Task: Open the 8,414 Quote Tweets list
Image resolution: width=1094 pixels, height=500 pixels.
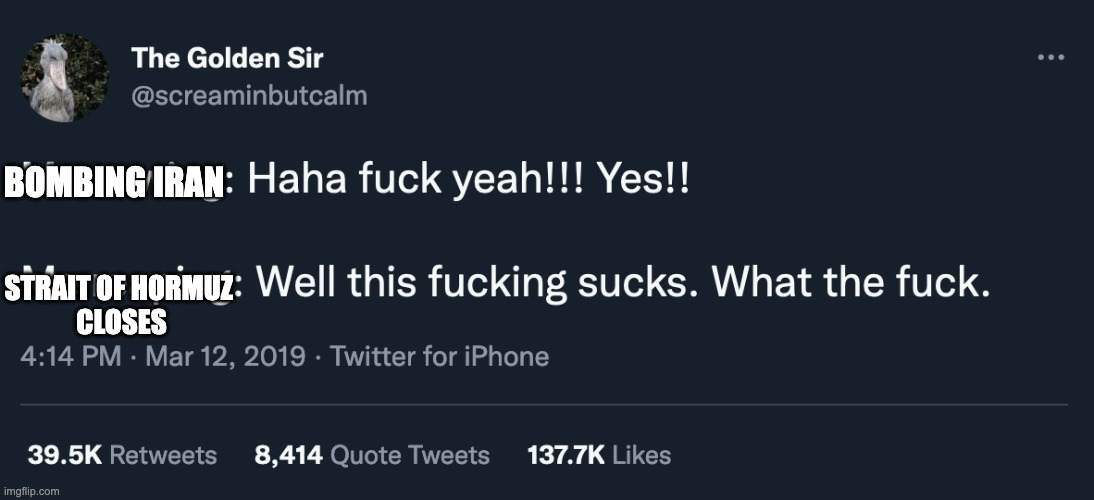Action: click(372, 455)
